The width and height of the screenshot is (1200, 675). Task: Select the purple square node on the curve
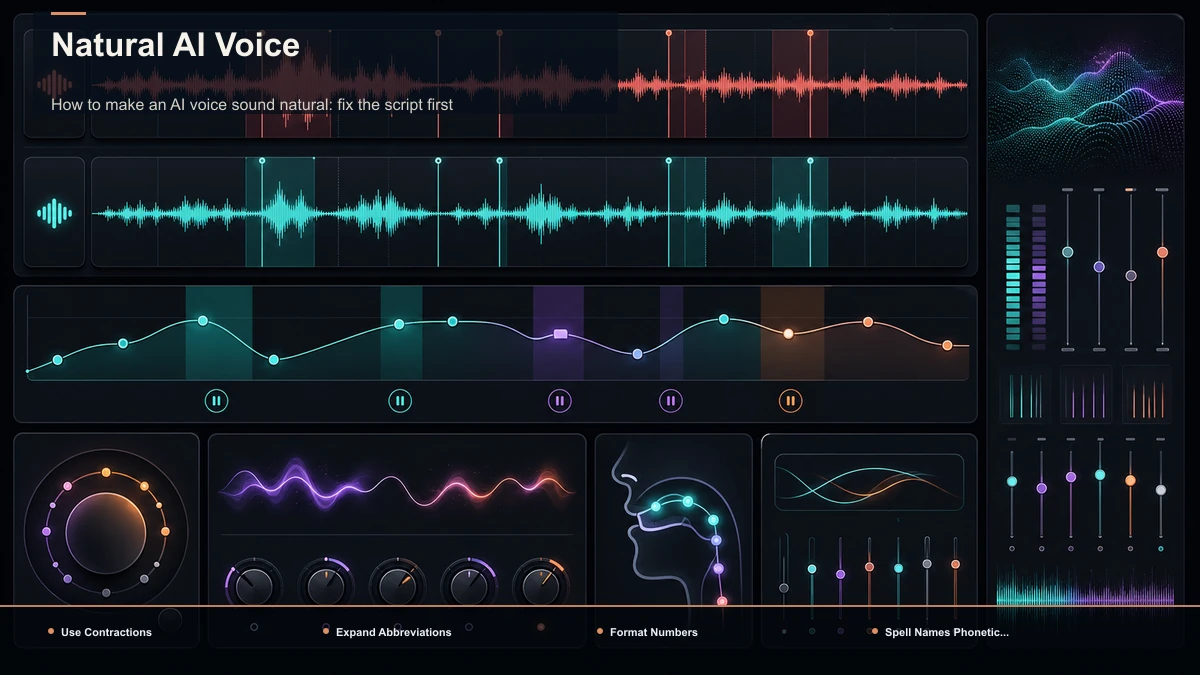pyautogui.click(x=560, y=334)
